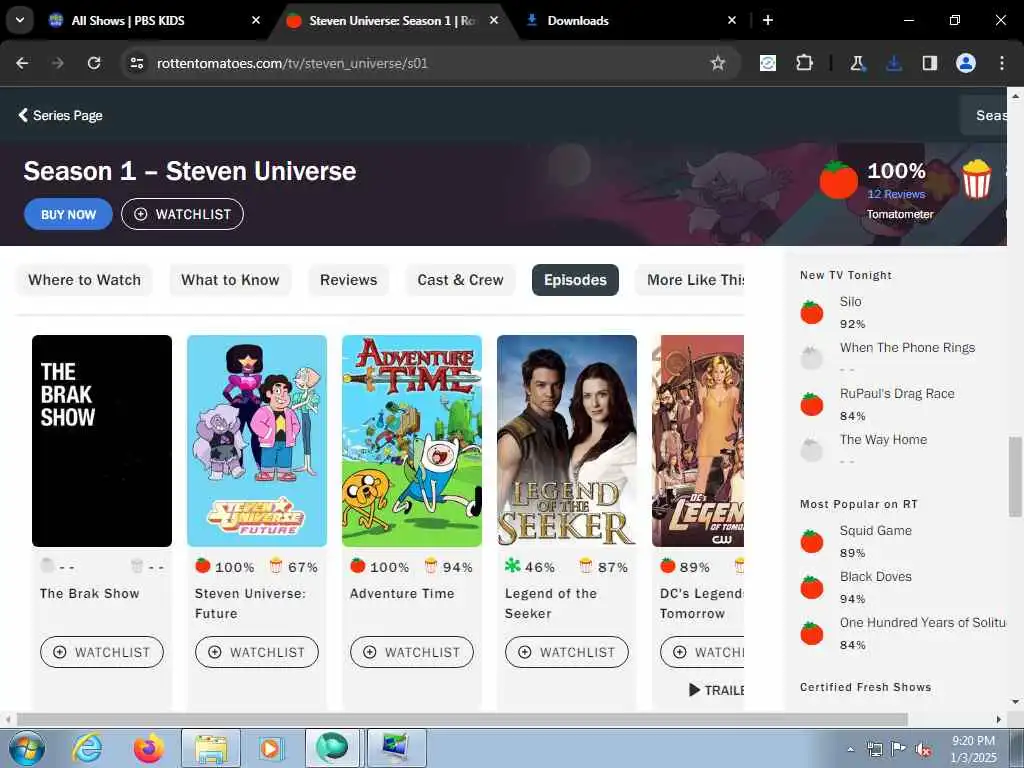Open The Brak Show poster
Screen dimensions: 1024x768
tap(102, 441)
